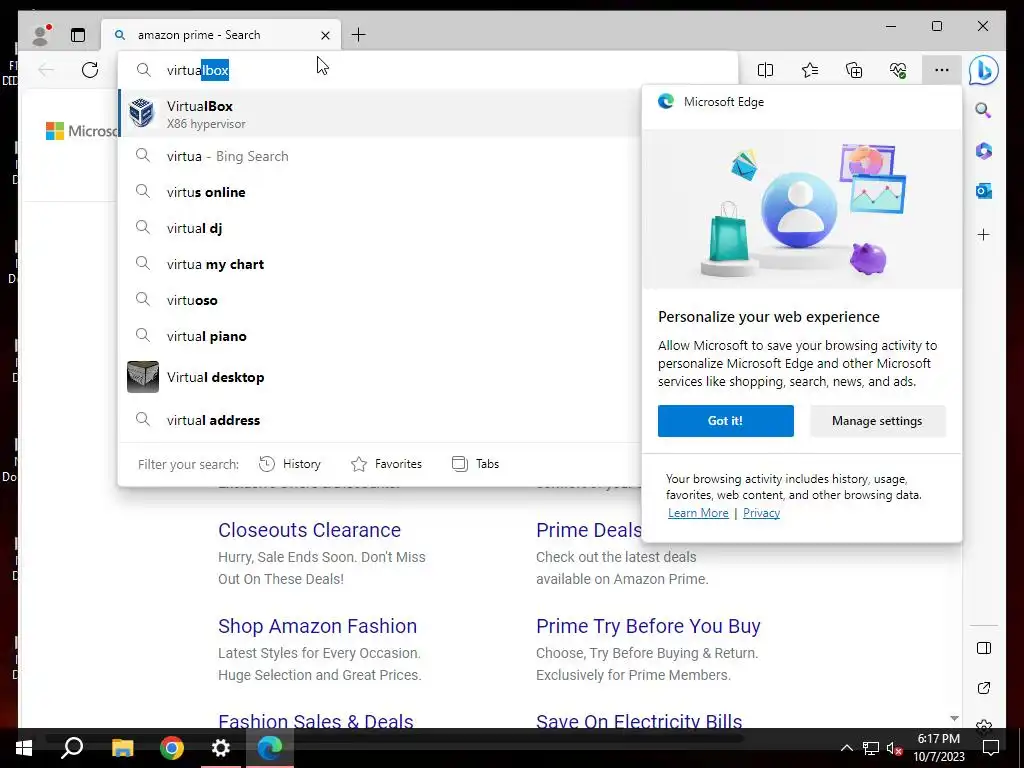
Task: Open File Explorer from taskbar
Action: point(122,748)
